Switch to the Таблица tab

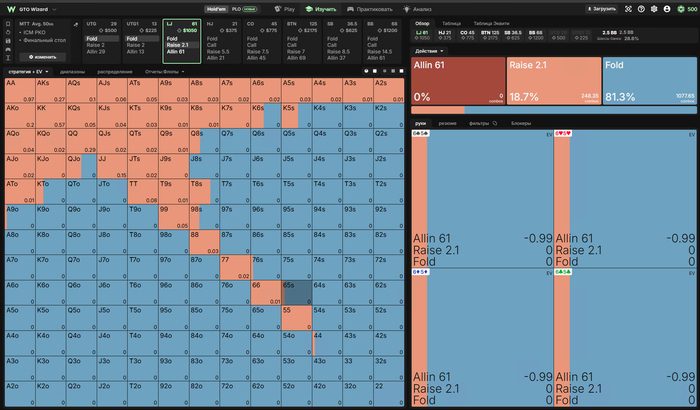coord(451,23)
